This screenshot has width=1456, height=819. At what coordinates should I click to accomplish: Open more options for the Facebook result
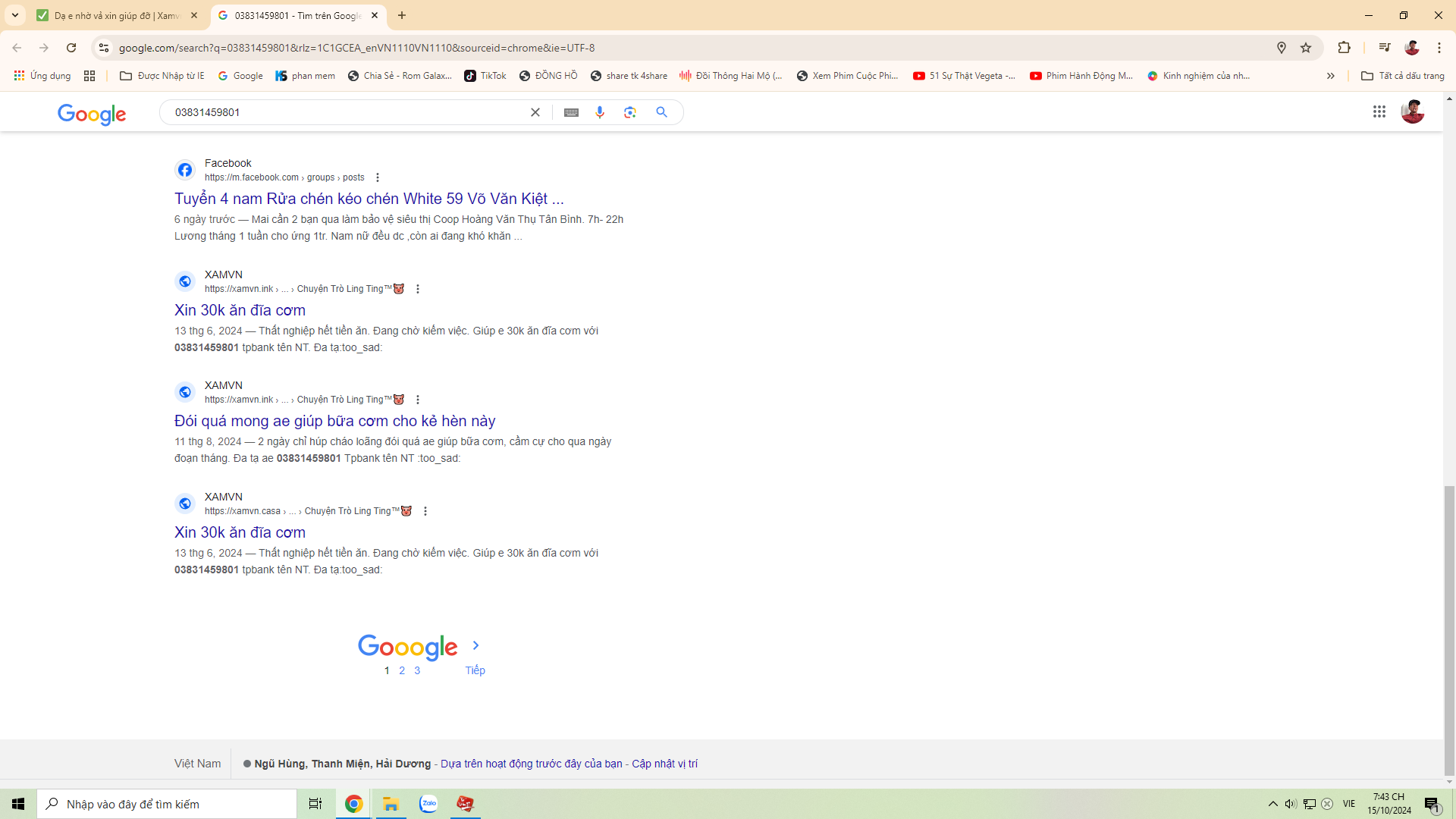point(378,177)
